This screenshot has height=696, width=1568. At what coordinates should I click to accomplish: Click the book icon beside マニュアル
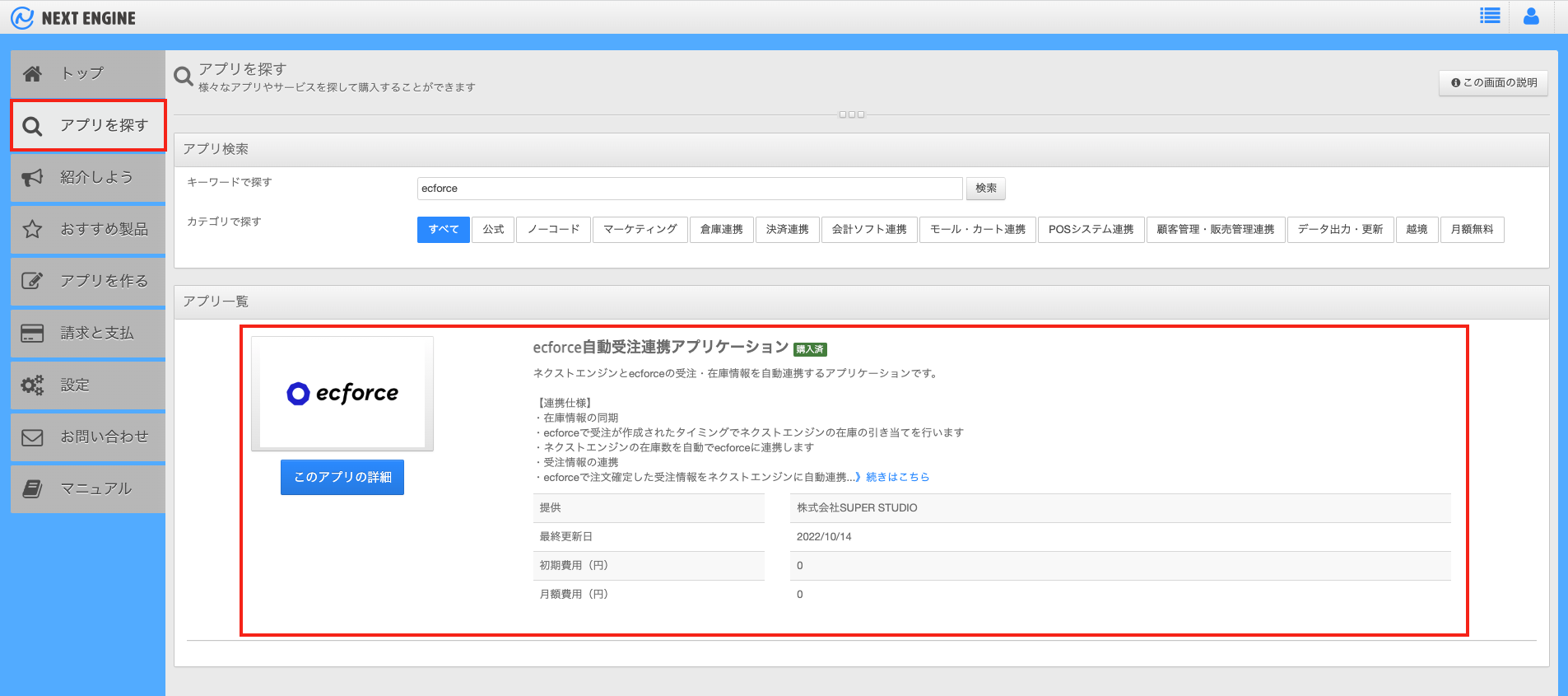click(32, 488)
